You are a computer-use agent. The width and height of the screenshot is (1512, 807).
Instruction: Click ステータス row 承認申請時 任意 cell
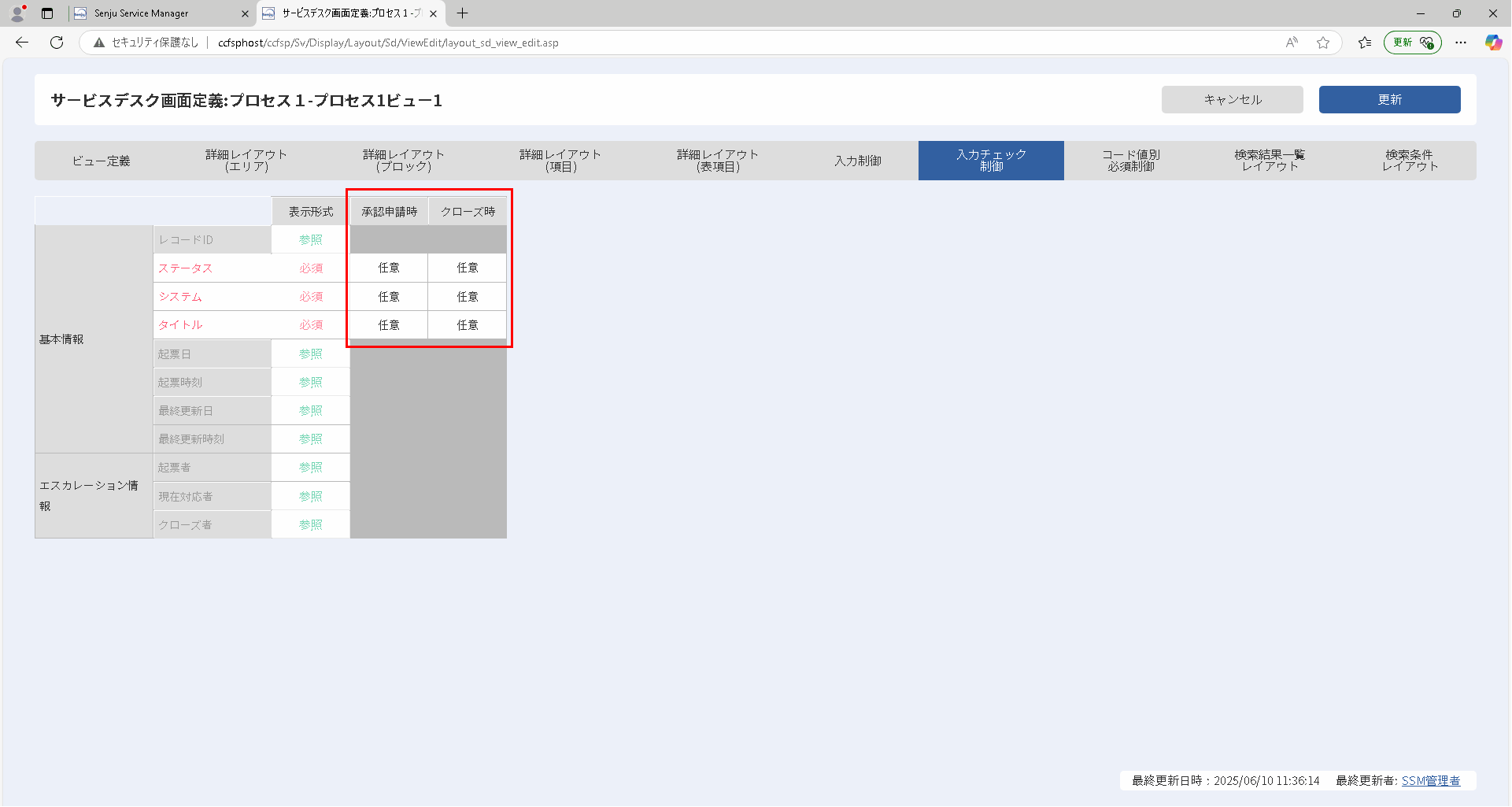(x=389, y=268)
